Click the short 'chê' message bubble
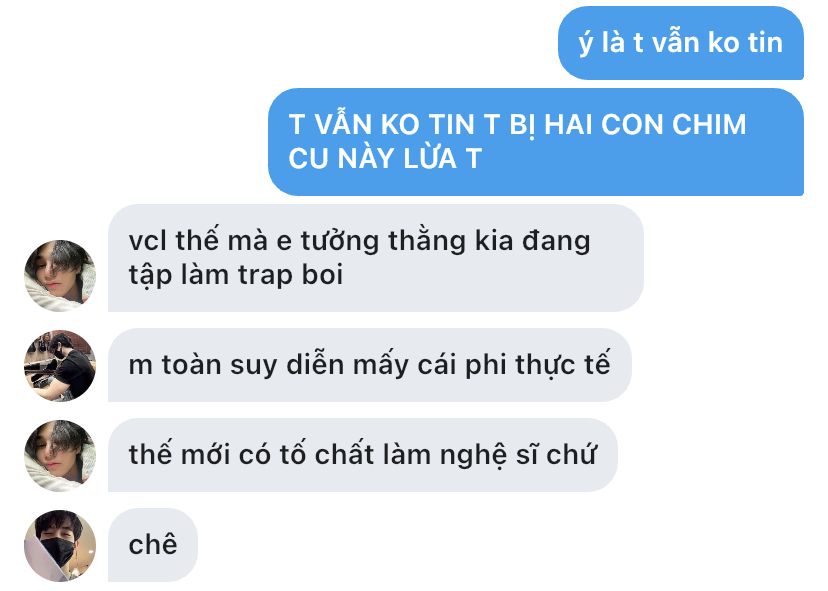 153,545
